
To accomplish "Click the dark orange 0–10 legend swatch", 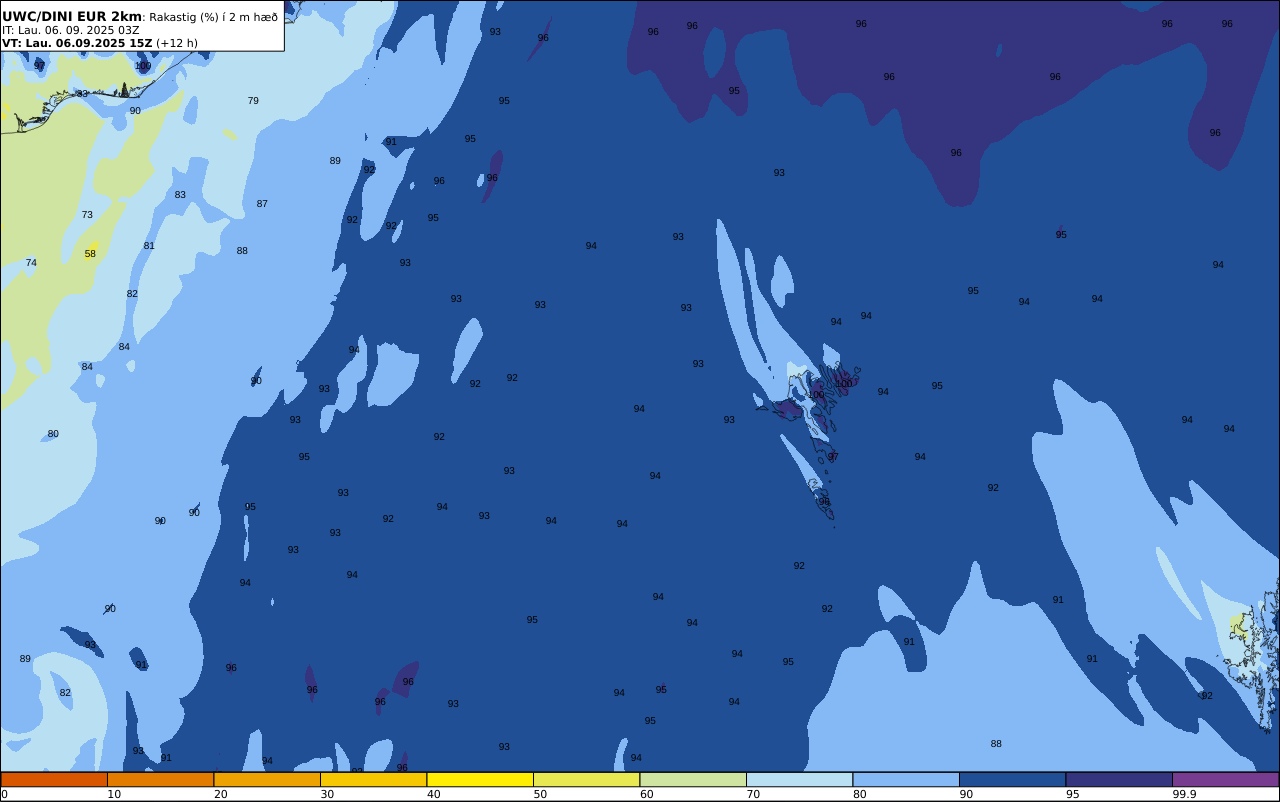I will click(x=54, y=779).
